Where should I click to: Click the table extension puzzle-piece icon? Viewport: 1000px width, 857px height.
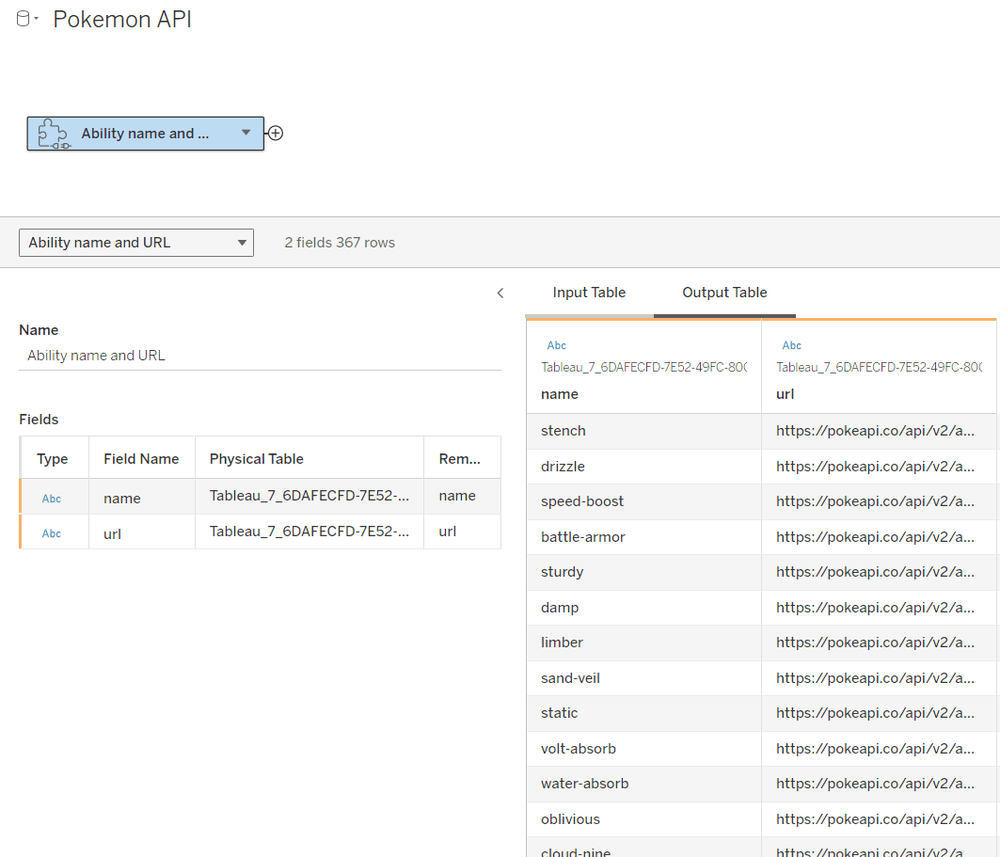point(52,134)
